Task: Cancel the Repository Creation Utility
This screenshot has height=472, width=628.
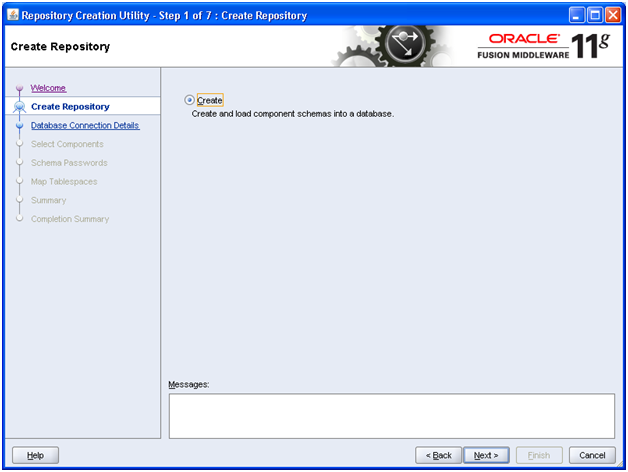Action: (x=592, y=455)
